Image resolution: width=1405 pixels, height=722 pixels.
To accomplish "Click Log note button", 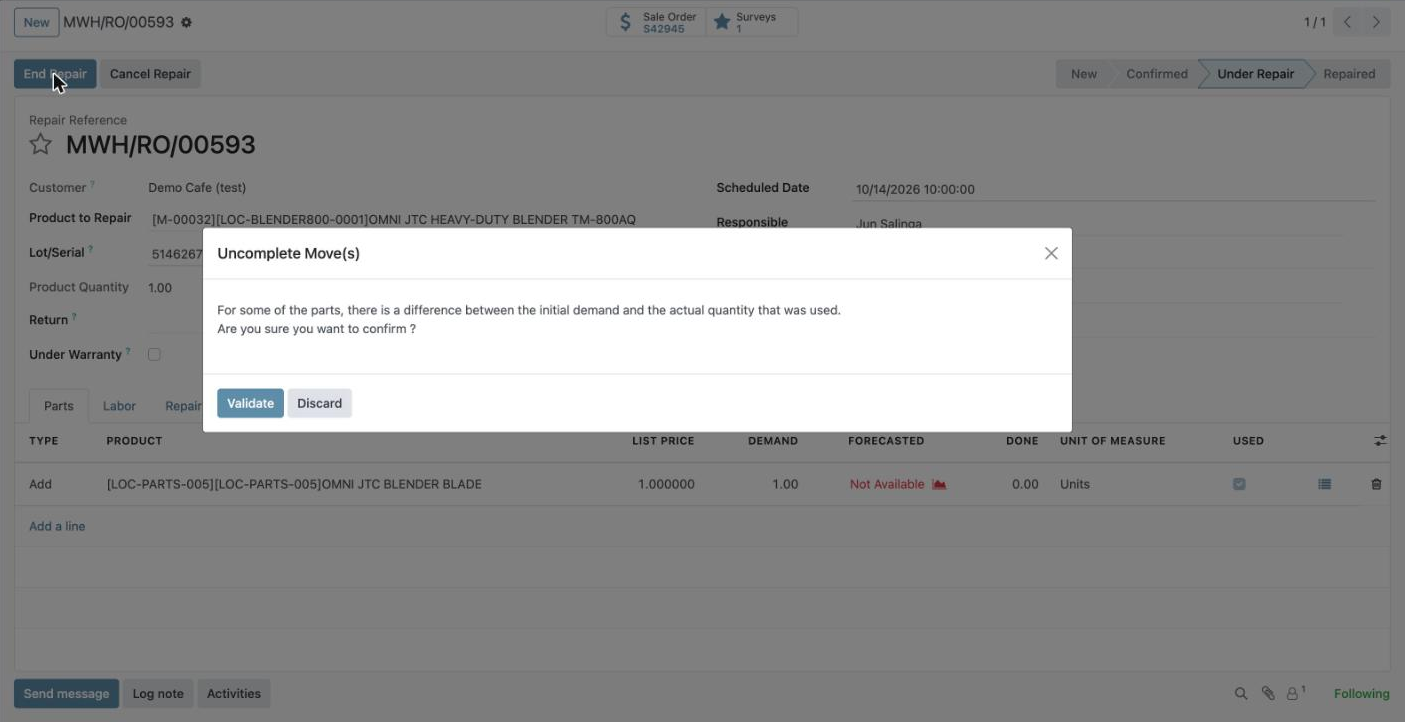I will (x=158, y=693).
